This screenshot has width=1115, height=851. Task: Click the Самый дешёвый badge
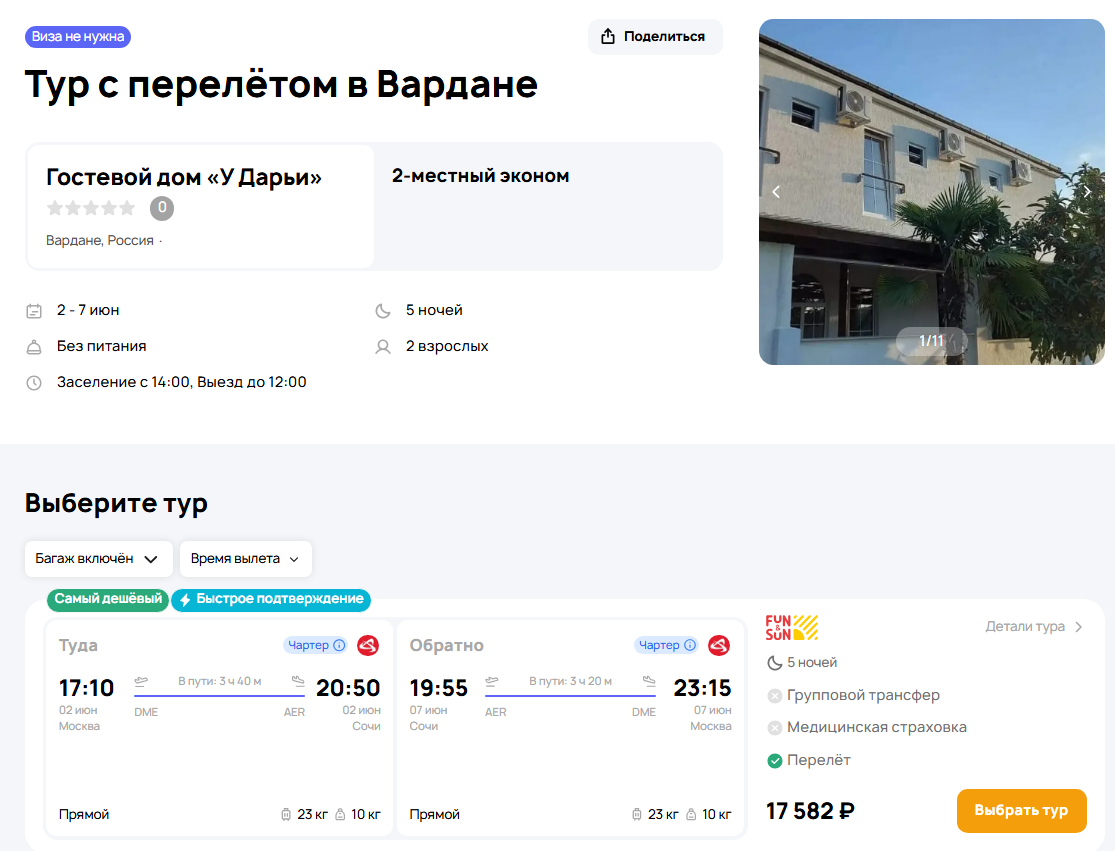pos(108,599)
